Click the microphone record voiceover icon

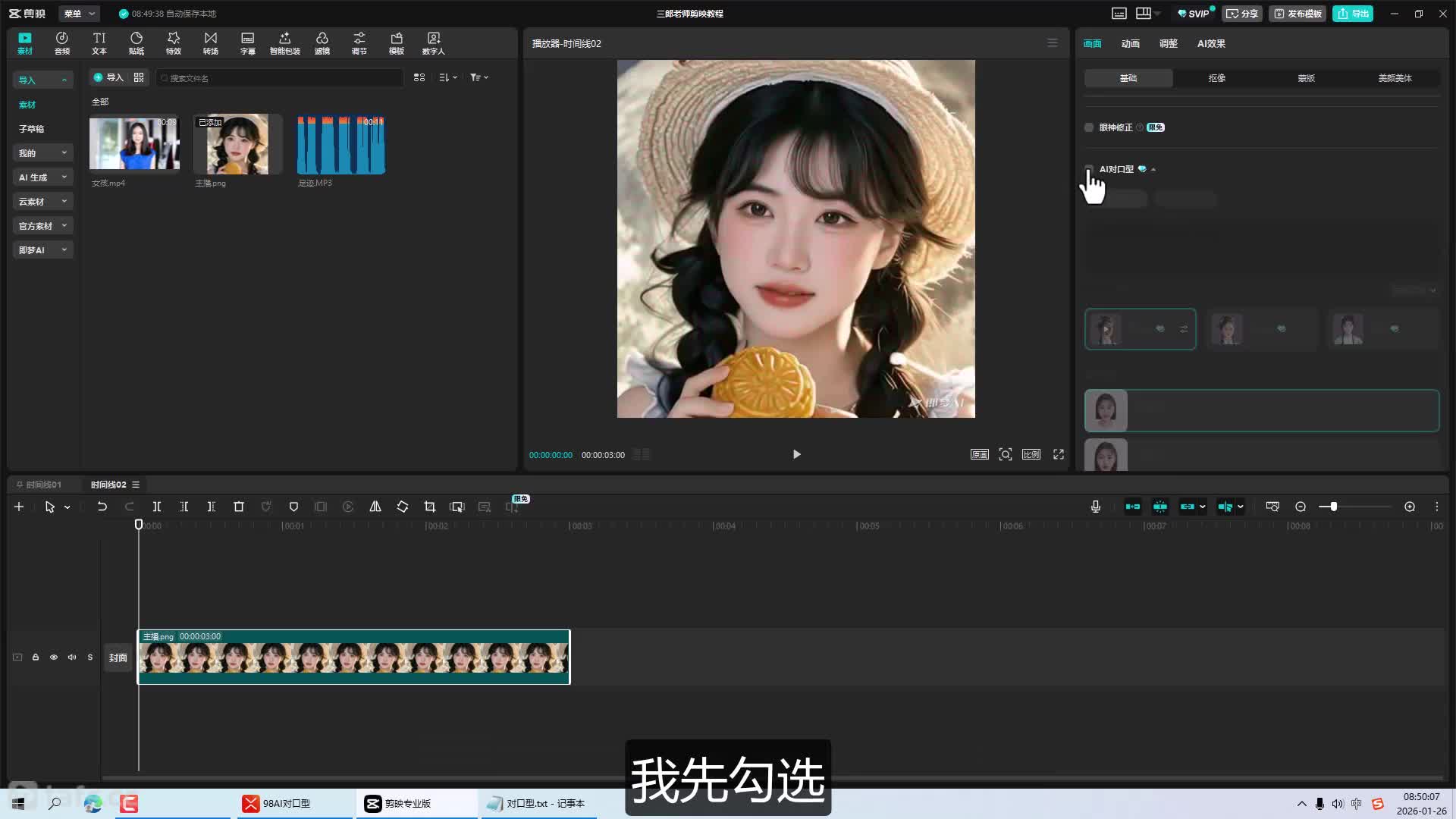[x=1095, y=507]
